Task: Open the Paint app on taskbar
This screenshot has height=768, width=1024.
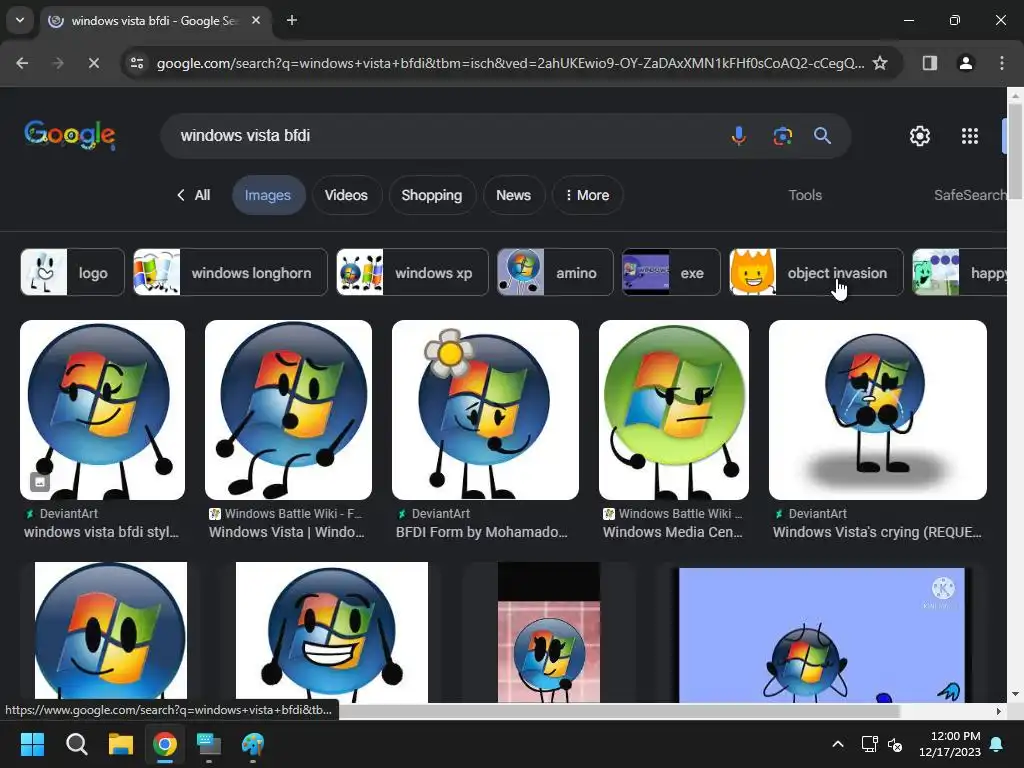Action: (x=253, y=744)
